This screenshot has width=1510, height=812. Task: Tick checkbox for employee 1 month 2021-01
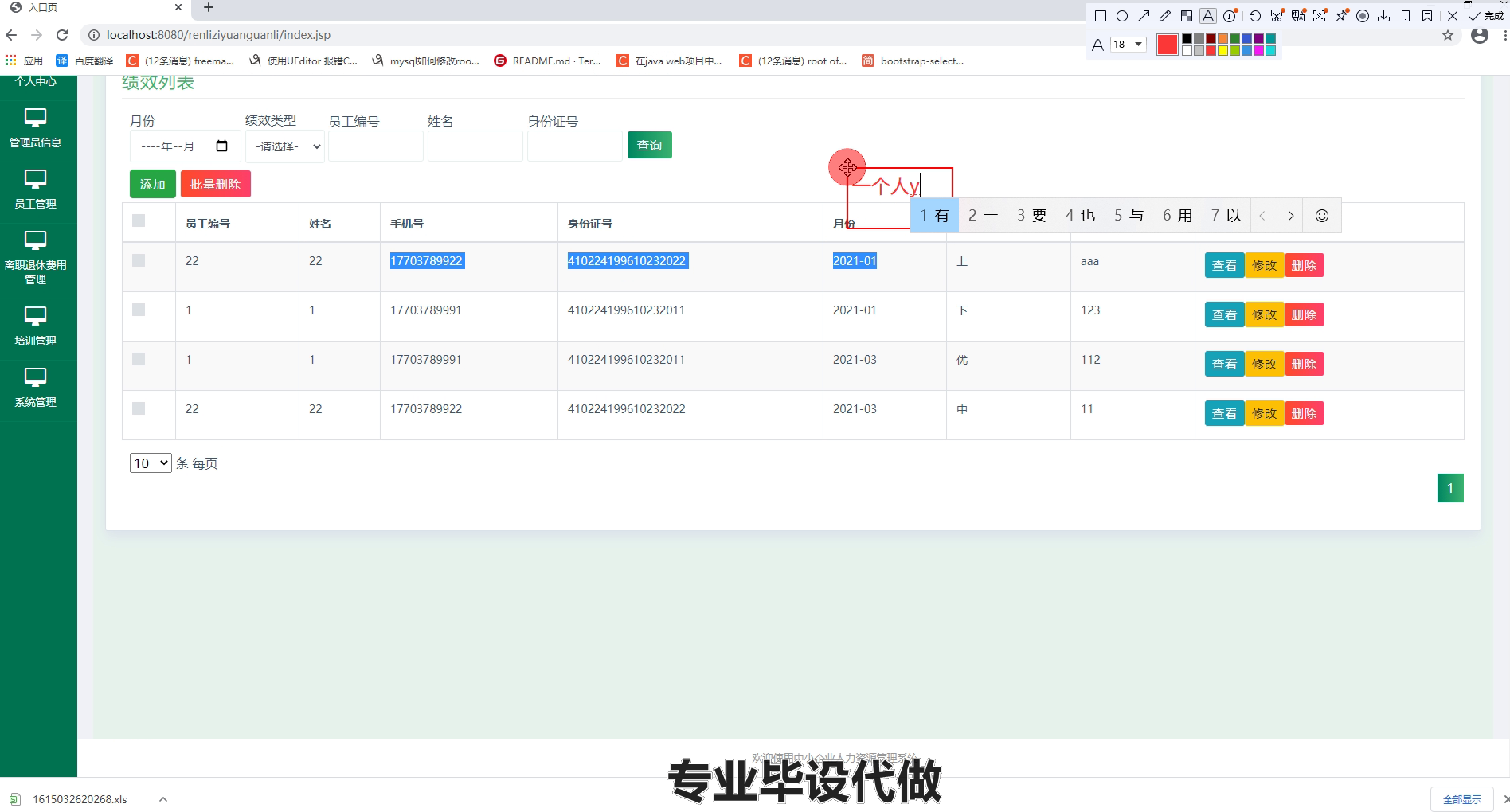point(139,310)
